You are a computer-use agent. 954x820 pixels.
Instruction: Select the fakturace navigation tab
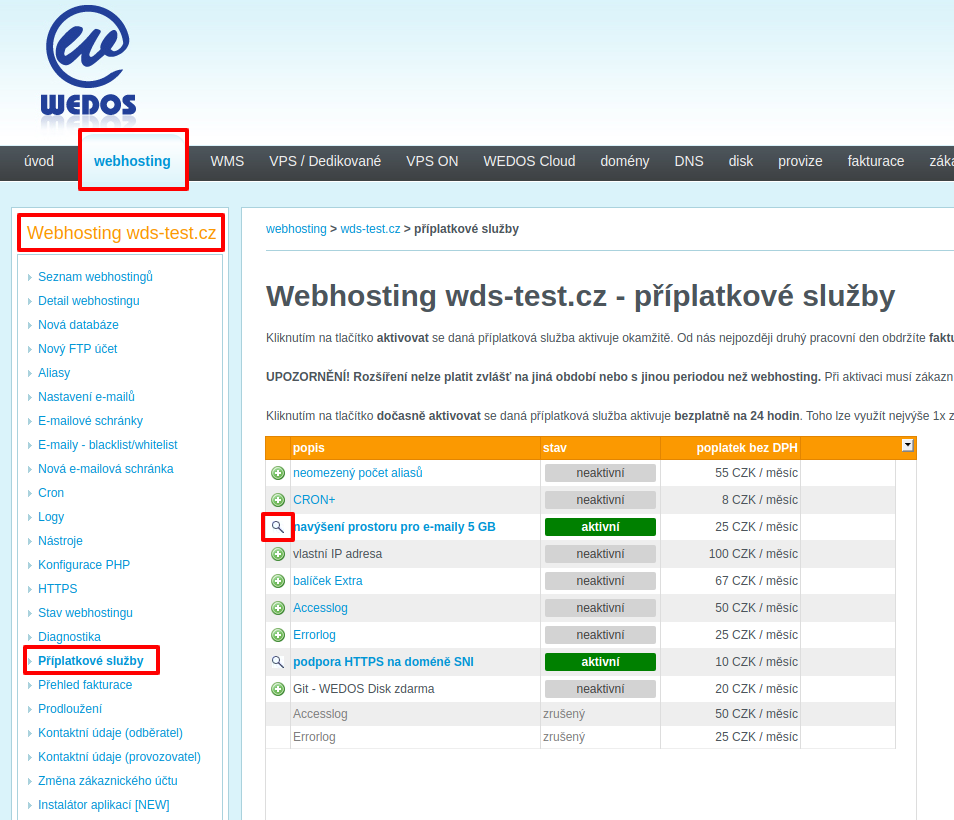pos(875,161)
